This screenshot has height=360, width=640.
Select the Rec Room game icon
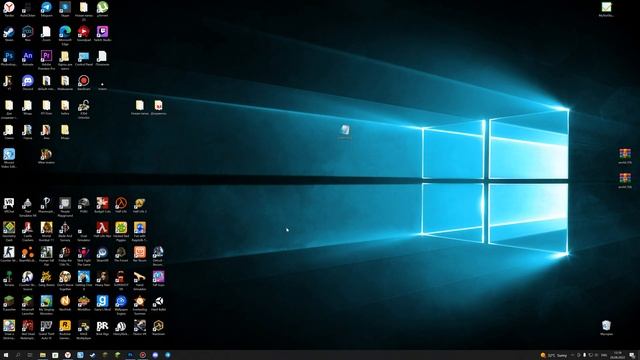click(140, 252)
